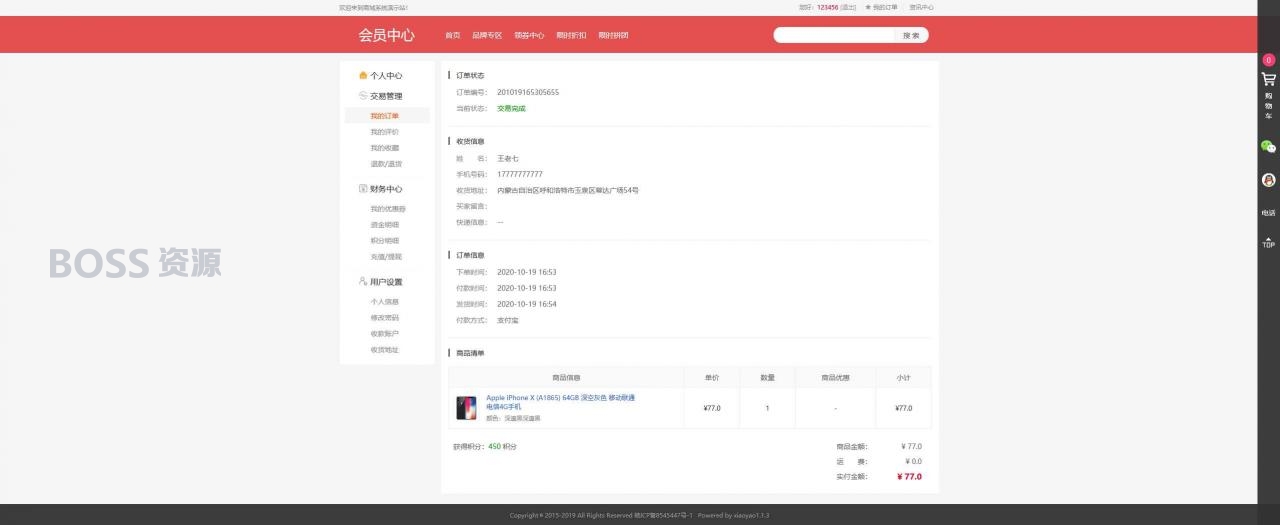The width and height of the screenshot is (1280, 525).
Task: Click the TOP back-to-top arrow
Action: coord(1268,242)
